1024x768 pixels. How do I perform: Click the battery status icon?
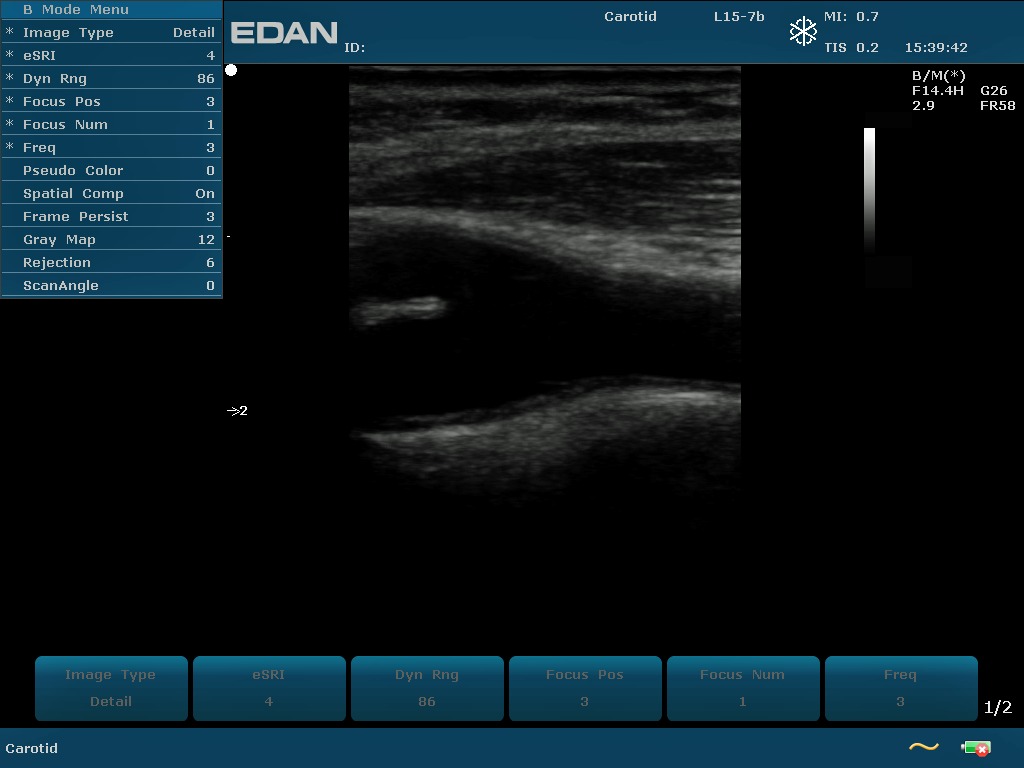pyautogui.click(x=975, y=748)
